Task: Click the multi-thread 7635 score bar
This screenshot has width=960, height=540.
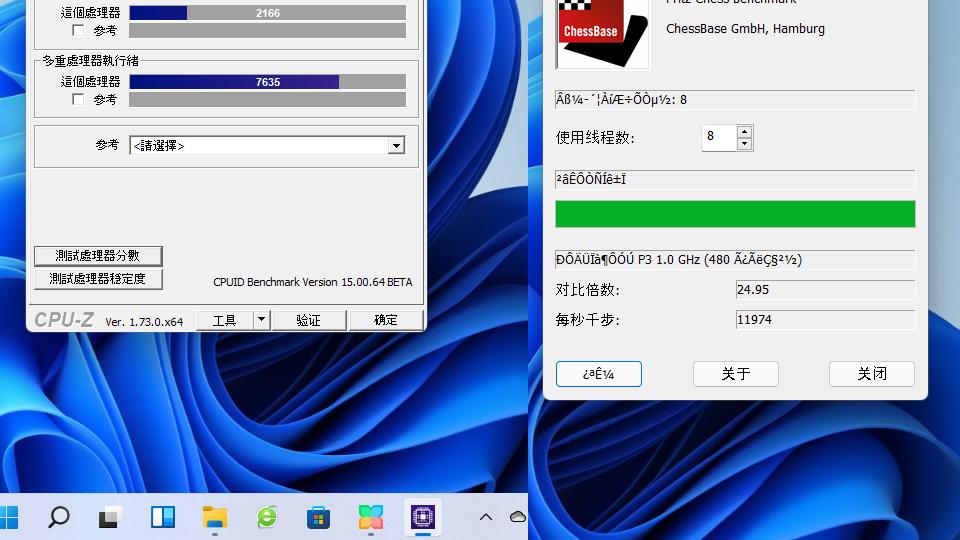Action: tap(268, 82)
